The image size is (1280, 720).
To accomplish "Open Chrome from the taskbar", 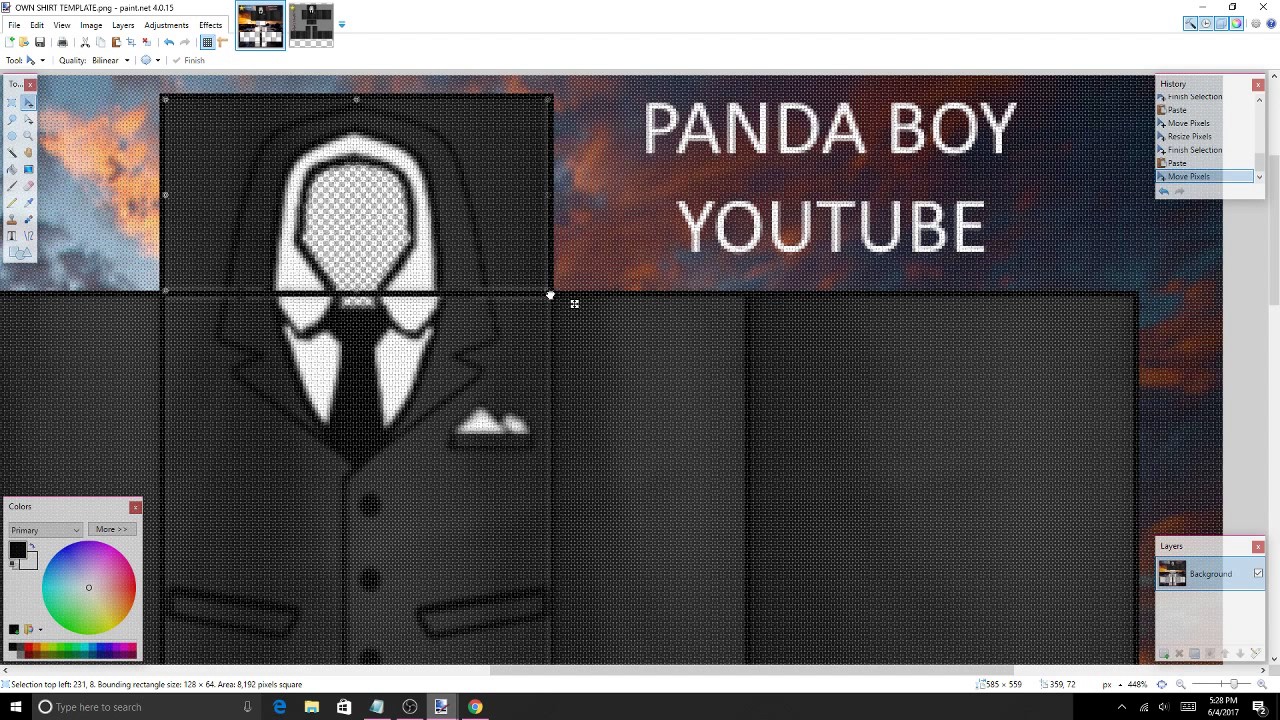I will pyautogui.click(x=475, y=707).
